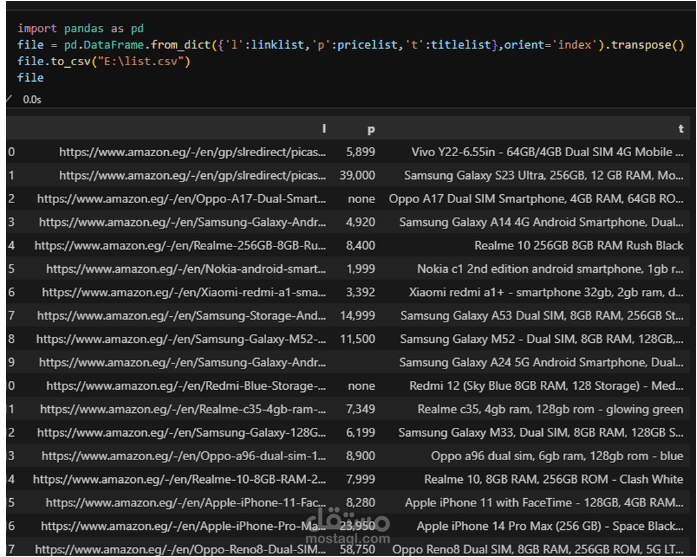
Task: Click the Oppo Reno8 Dual SIM title cell
Action: (537, 549)
